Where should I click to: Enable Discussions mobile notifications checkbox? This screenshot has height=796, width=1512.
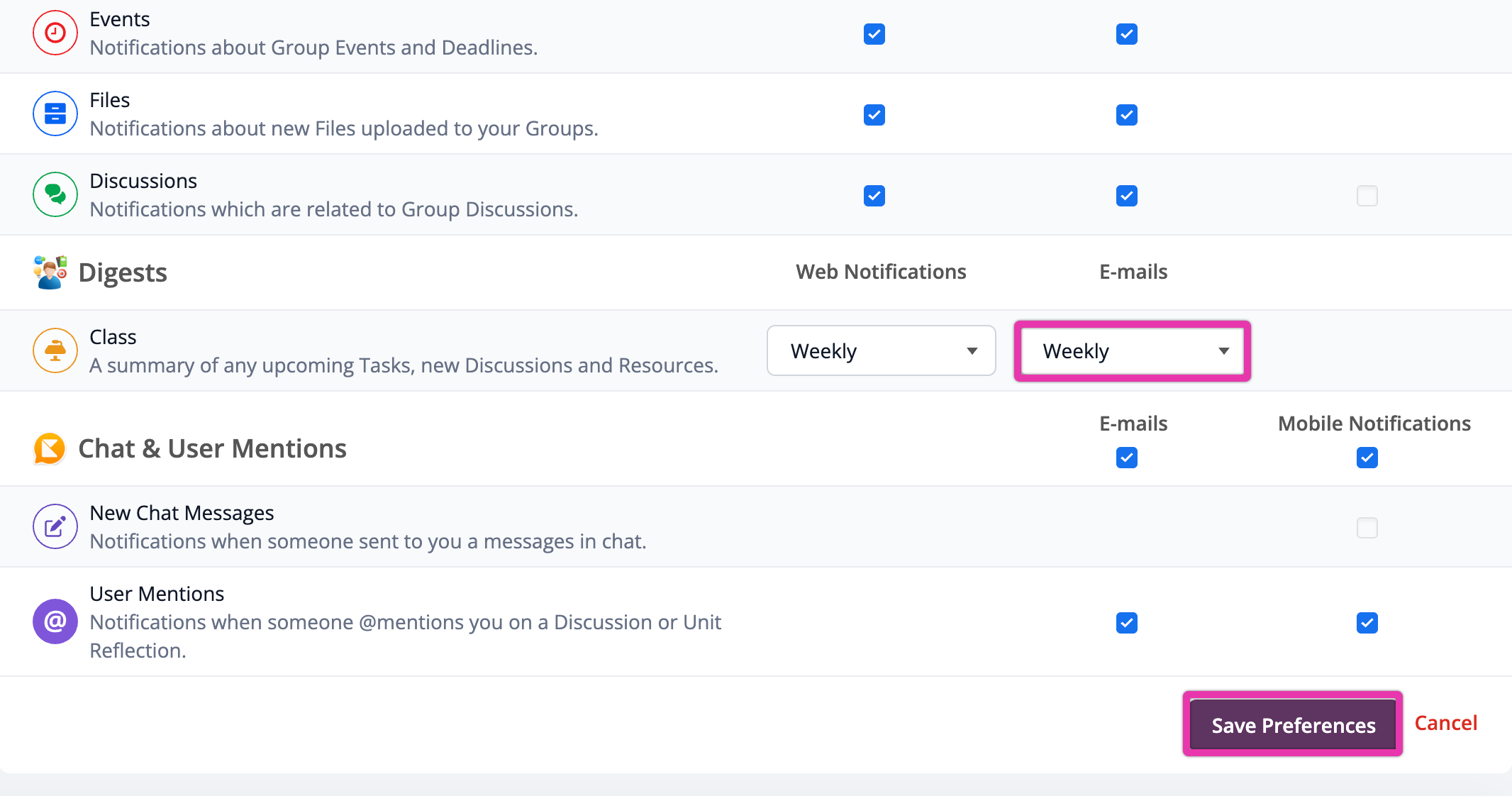1367,196
